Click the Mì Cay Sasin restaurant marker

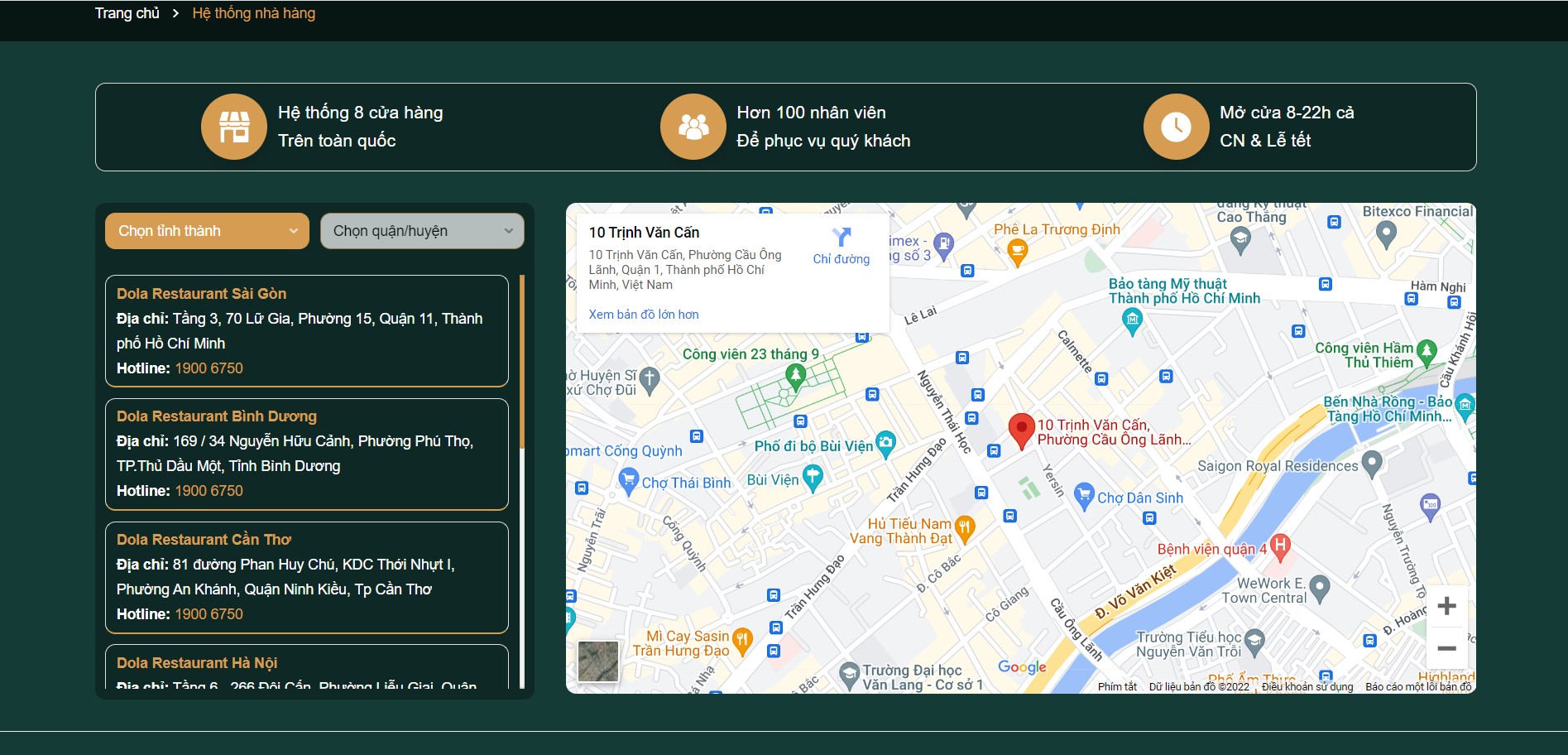(x=742, y=642)
